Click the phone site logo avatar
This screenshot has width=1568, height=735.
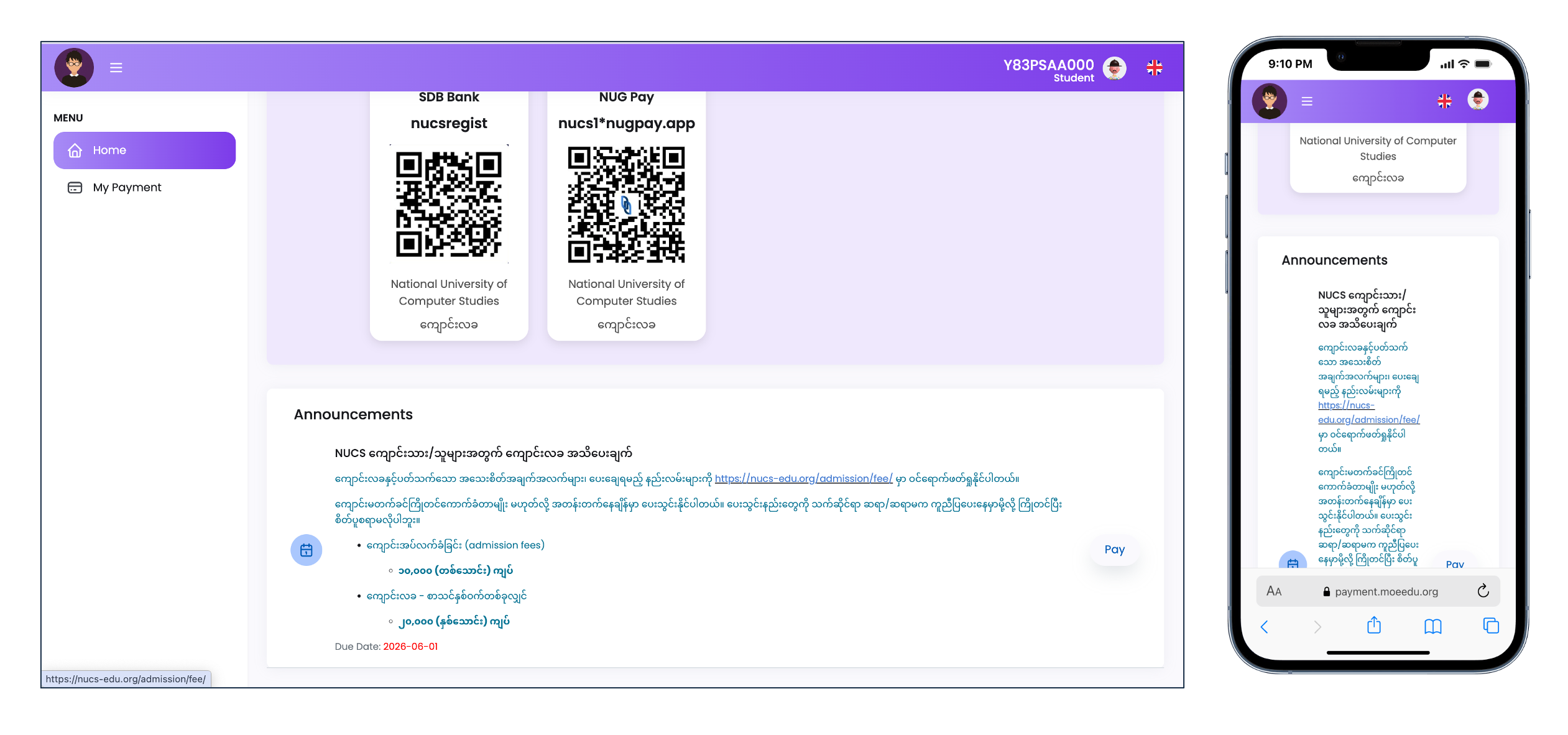pyautogui.click(x=1269, y=101)
